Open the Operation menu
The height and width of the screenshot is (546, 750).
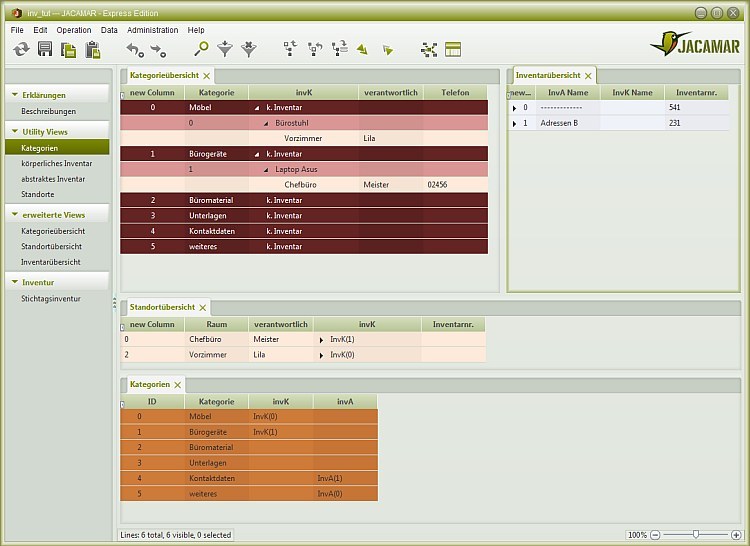point(74,30)
